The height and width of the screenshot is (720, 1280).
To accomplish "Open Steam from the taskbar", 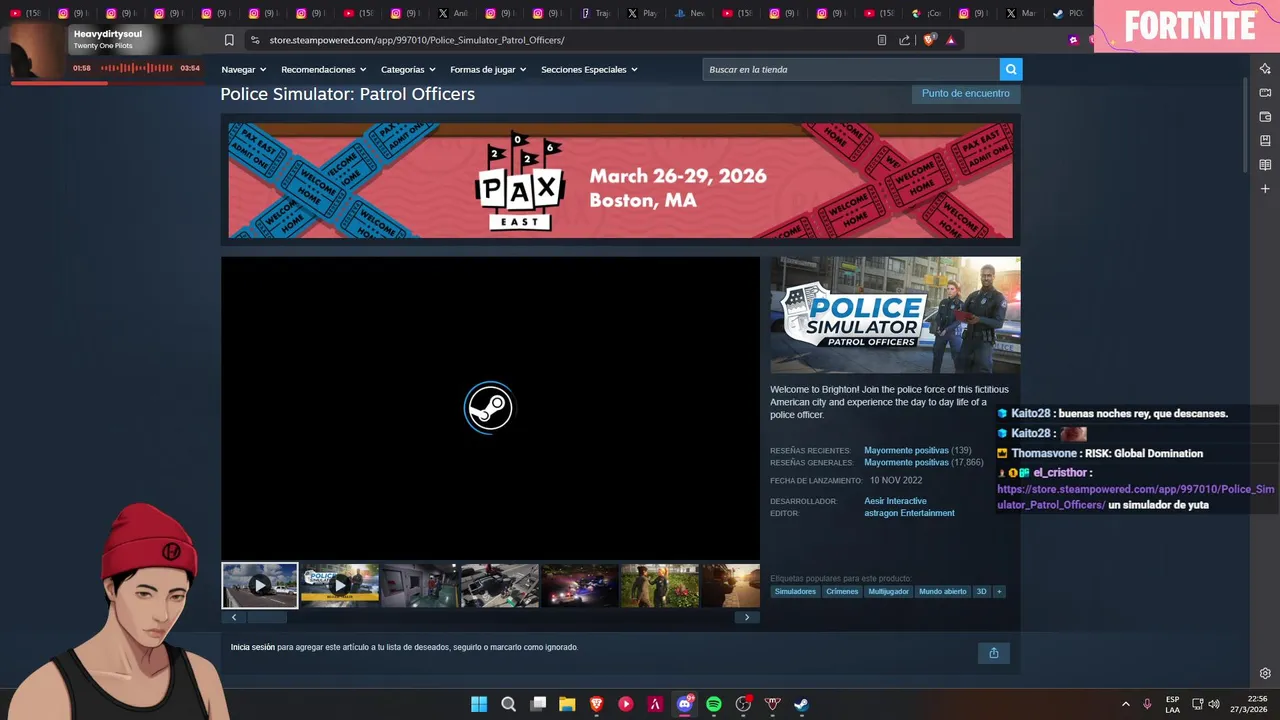I will 802,704.
